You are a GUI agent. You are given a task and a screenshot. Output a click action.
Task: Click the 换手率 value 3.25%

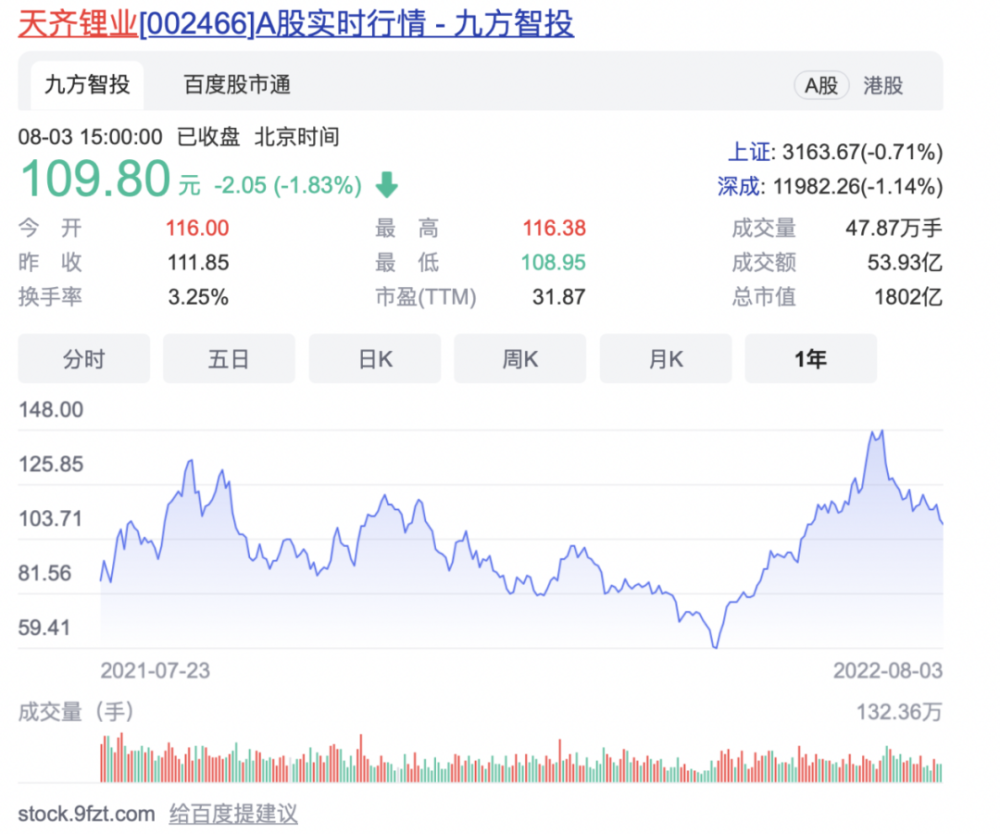(x=198, y=297)
